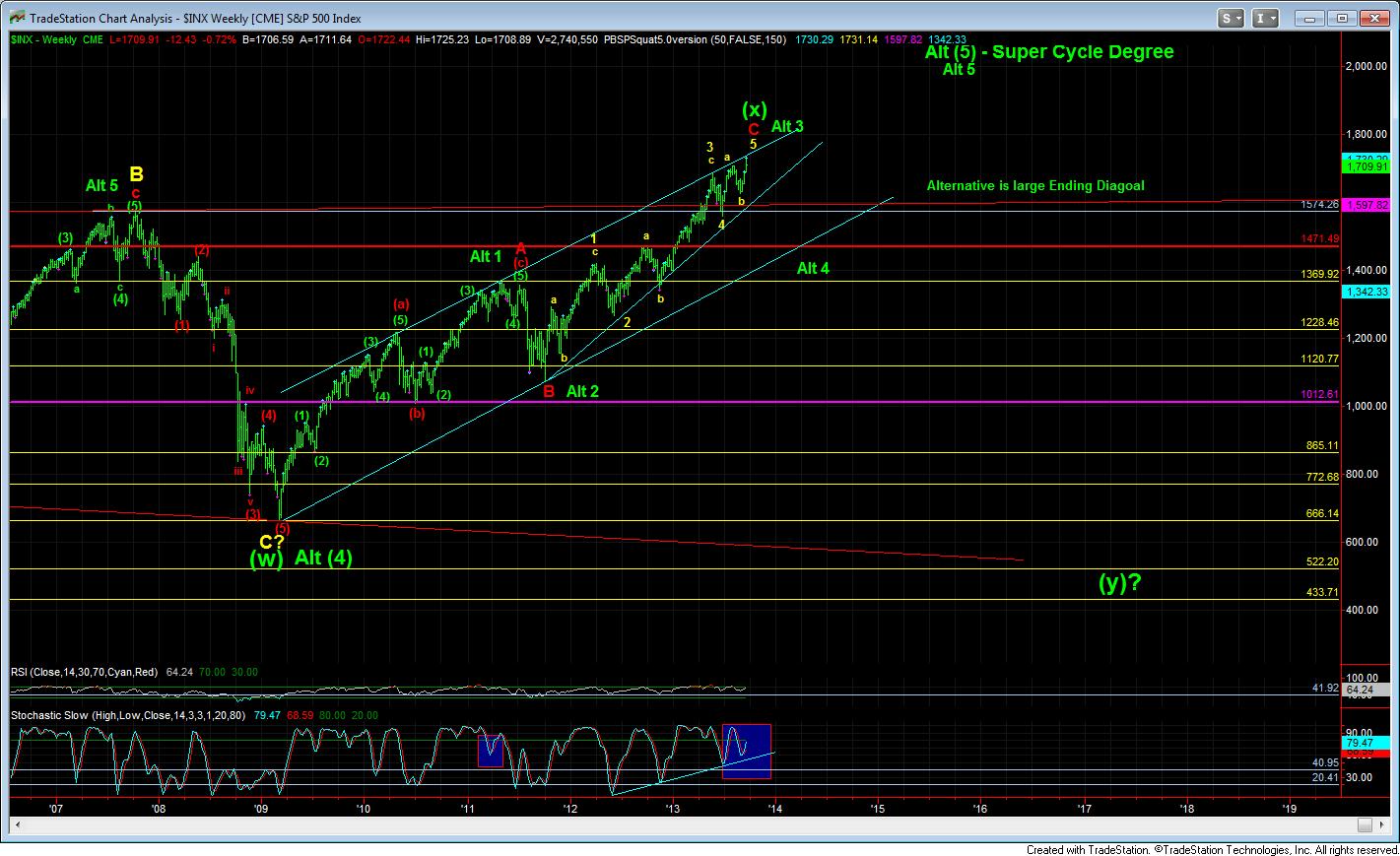Click the '772.68' price level label

pyautogui.click(x=1322, y=477)
